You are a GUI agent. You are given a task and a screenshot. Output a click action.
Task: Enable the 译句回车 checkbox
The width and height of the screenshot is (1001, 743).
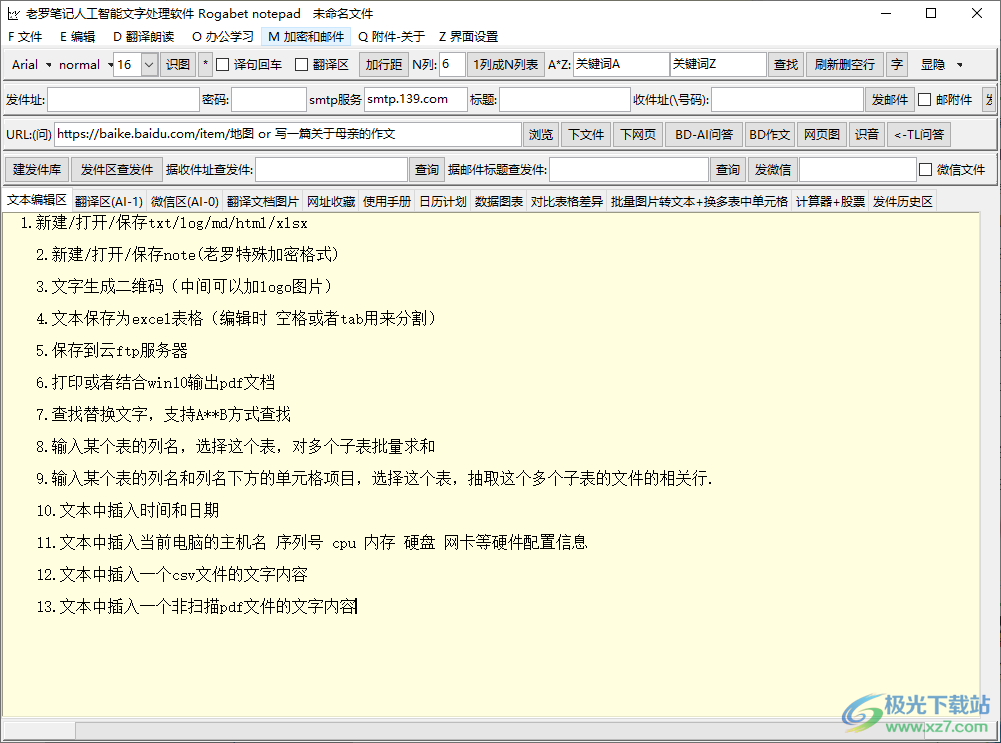pyautogui.click(x=223, y=64)
